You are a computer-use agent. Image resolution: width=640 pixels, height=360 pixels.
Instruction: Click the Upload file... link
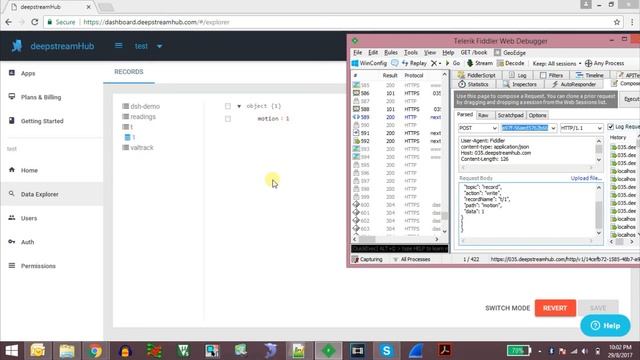[x=586, y=178]
